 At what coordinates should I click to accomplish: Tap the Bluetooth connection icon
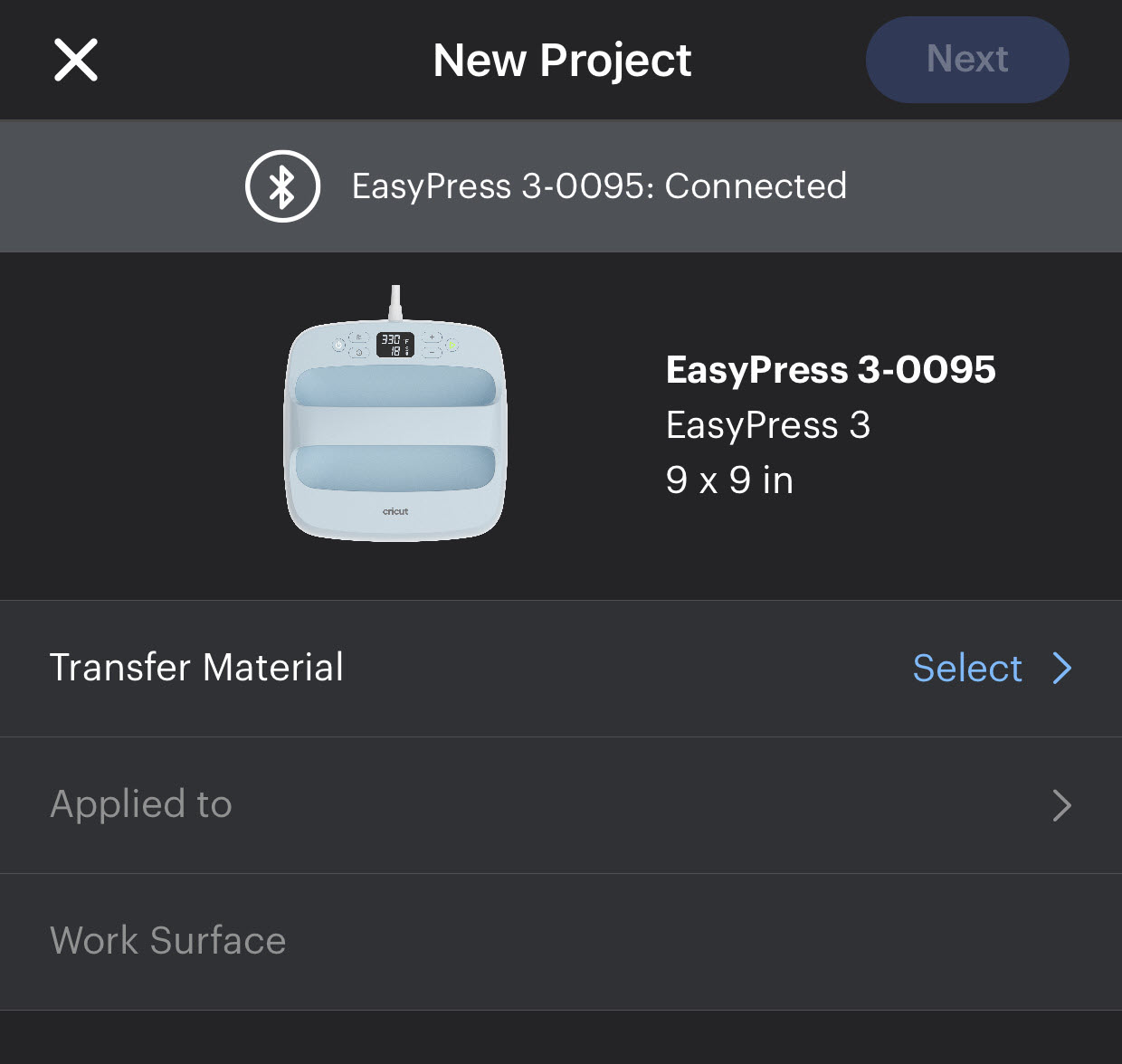[x=282, y=186]
